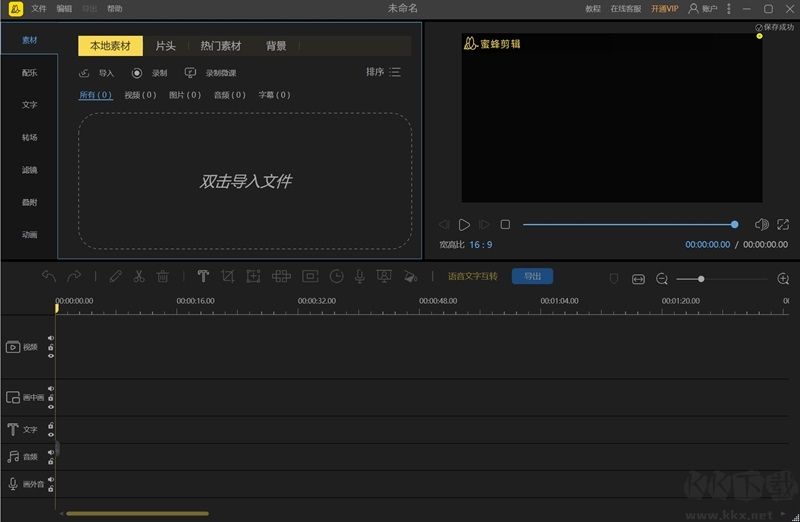This screenshot has width=800, height=522.
Task: Open the 排序 sort dropdown
Action: click(383, 72)
